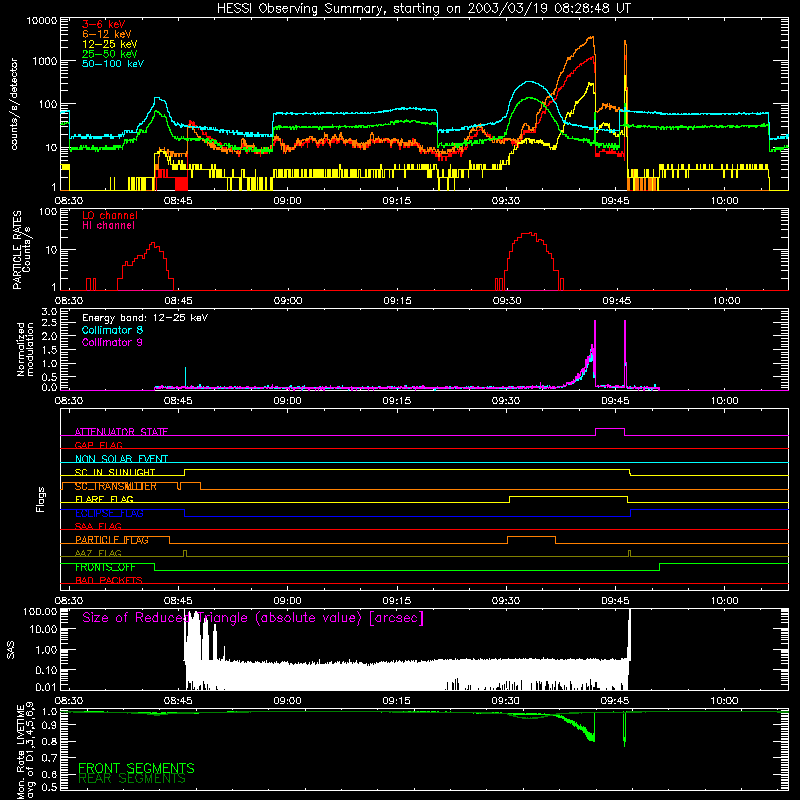Click the LO channel legend label
This screenshot has height=800, width=800.
(x=110, y=215)
